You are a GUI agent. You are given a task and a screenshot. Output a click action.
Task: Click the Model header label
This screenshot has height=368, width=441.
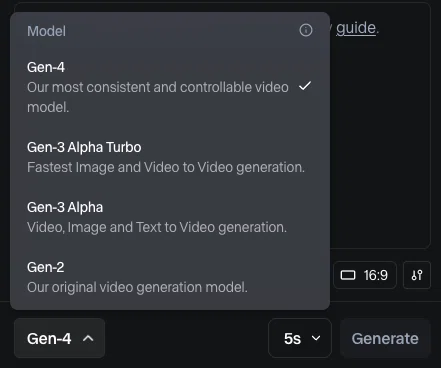click(46, 31)
